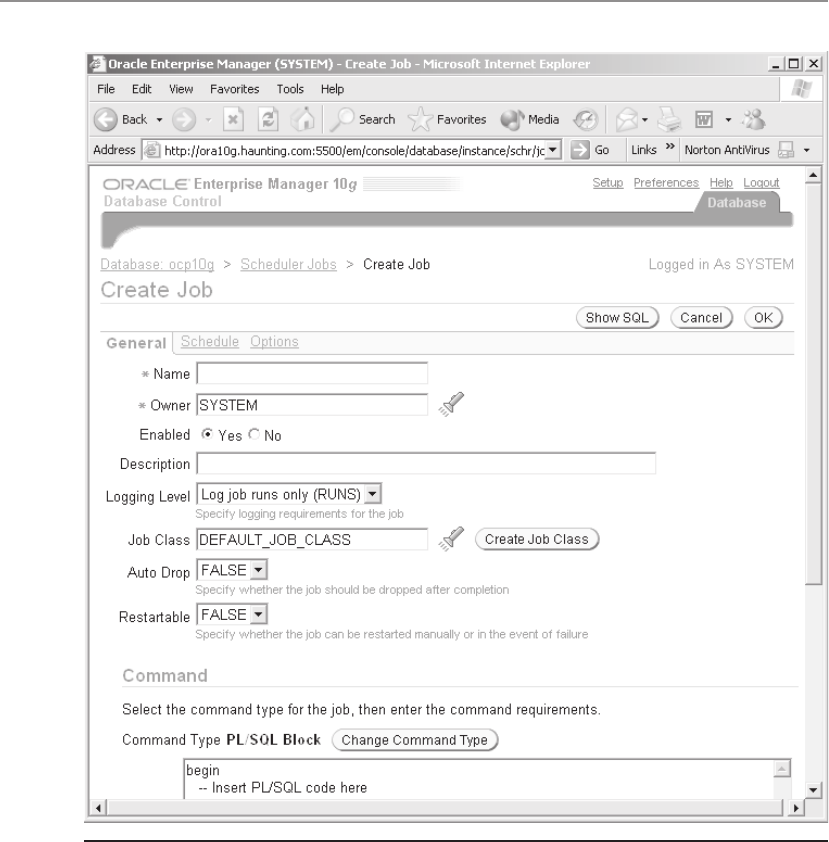Click the Back arrow icon
829x842 pixels.
click(106, 119)
